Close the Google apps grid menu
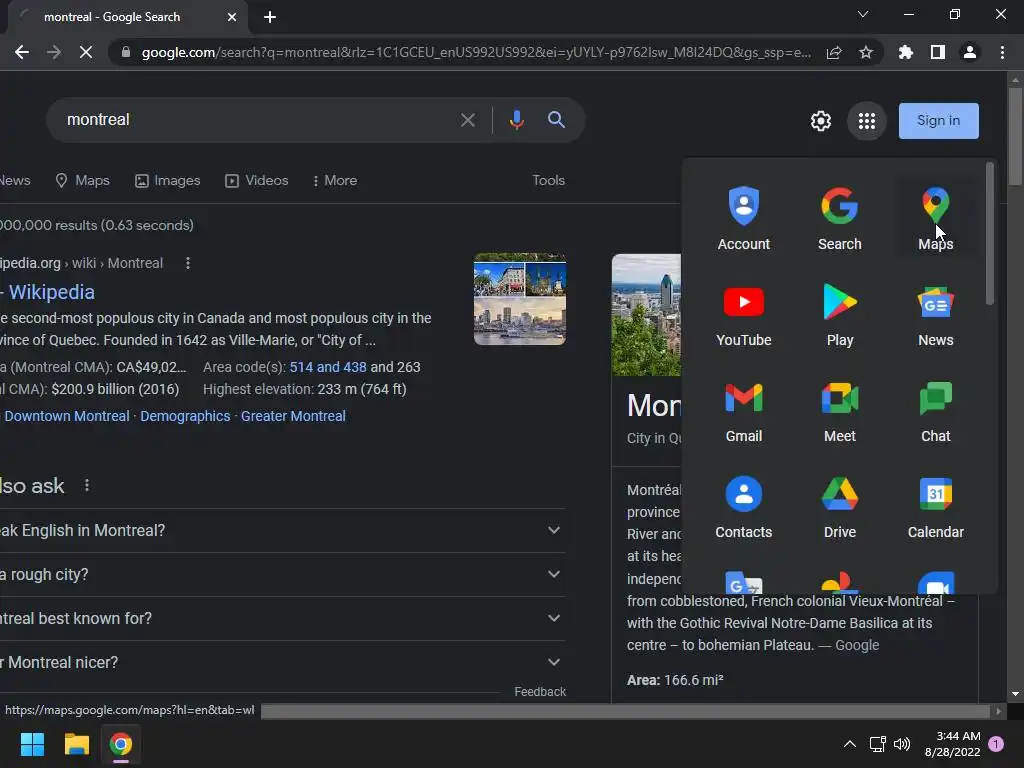Viewport: 1024px width, 768px height. coord(867,121)
